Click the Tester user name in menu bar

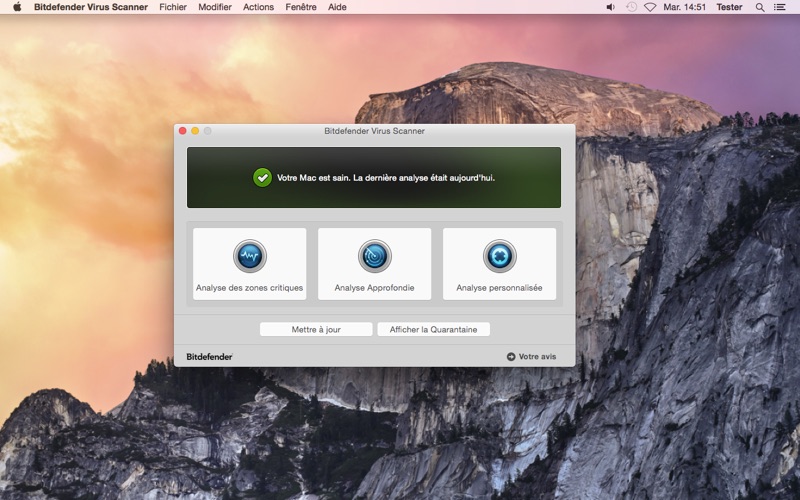point(729,7)
